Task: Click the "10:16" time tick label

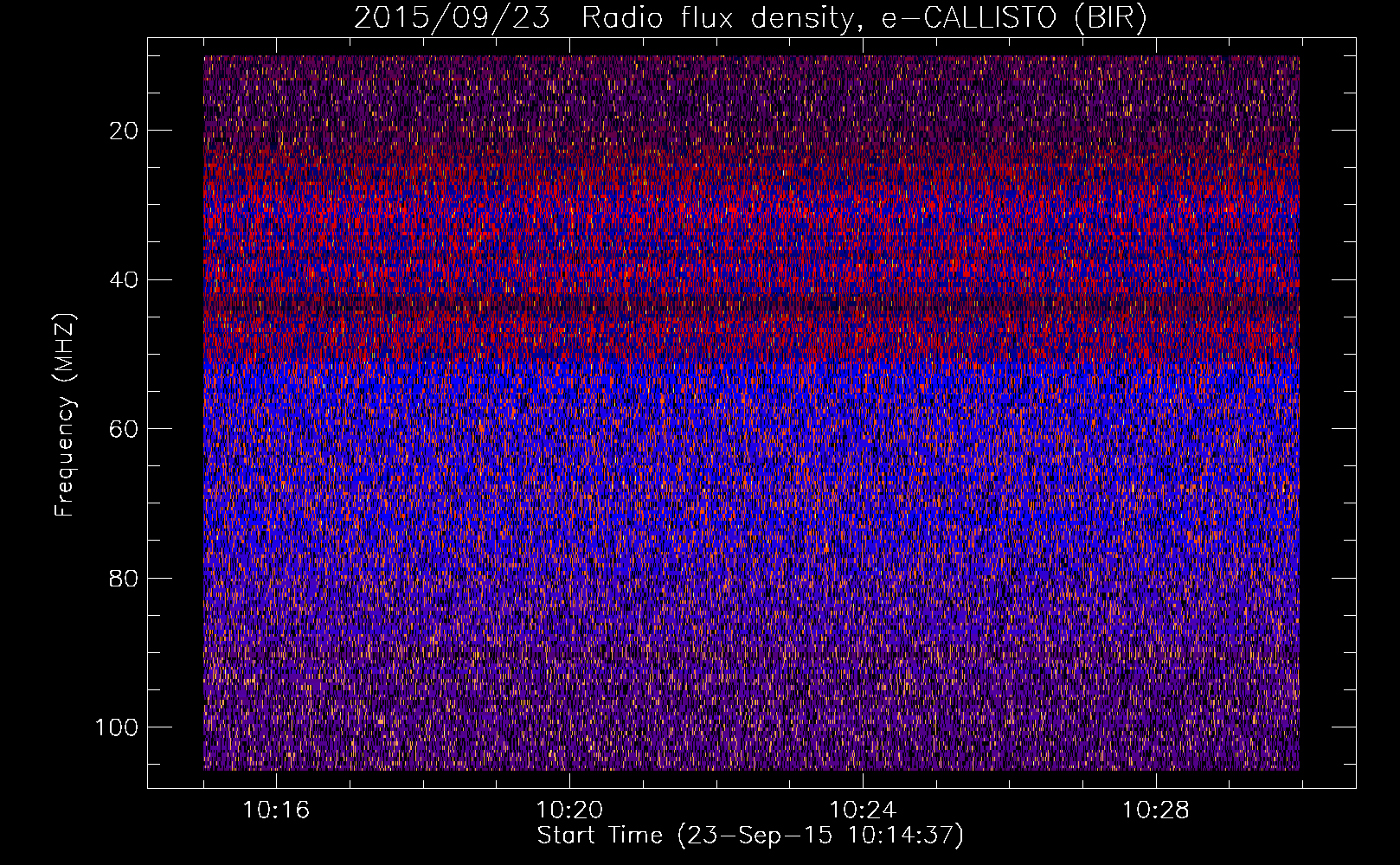Action: 275,811
